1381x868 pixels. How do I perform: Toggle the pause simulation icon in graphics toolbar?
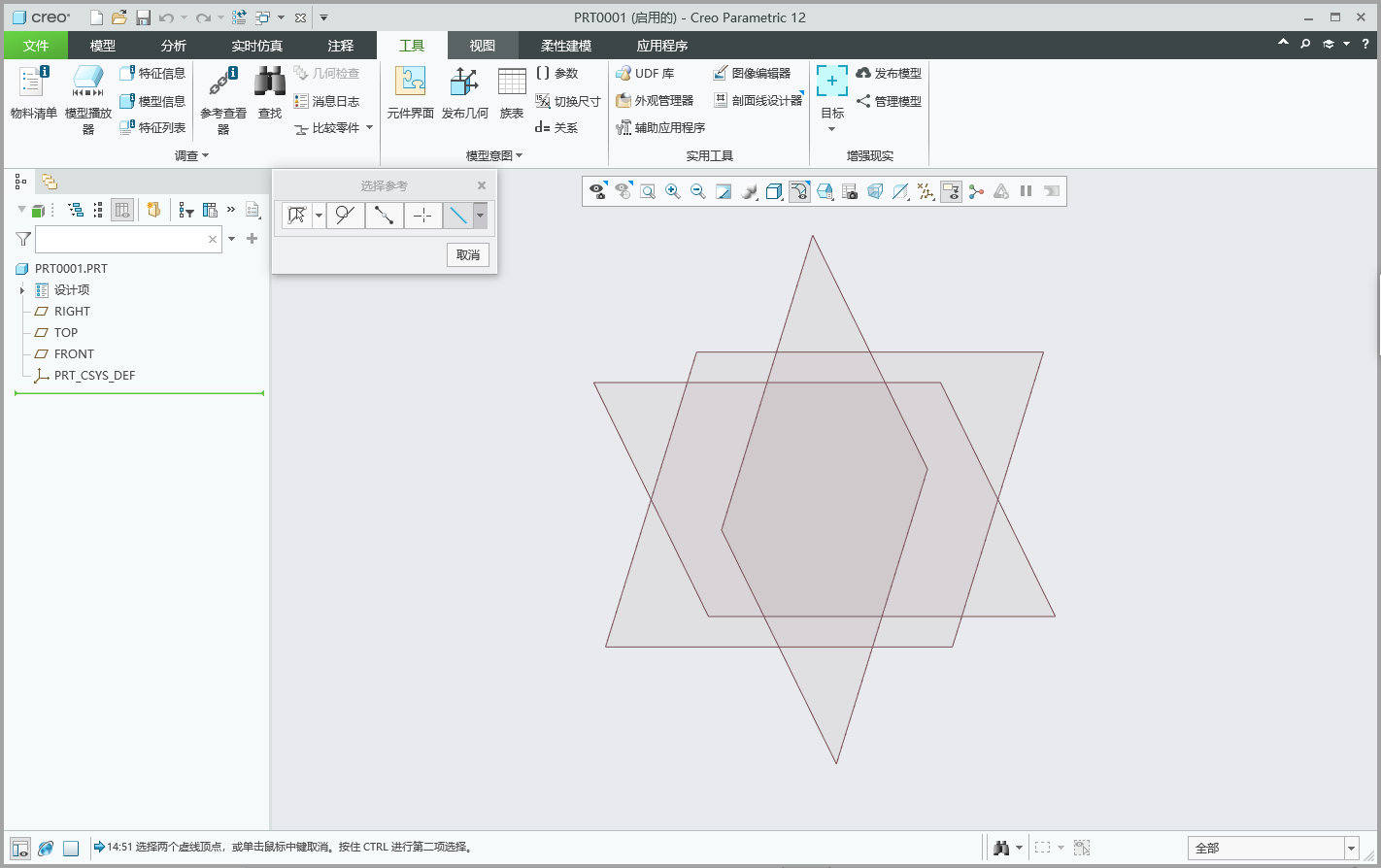[1027, 191]
